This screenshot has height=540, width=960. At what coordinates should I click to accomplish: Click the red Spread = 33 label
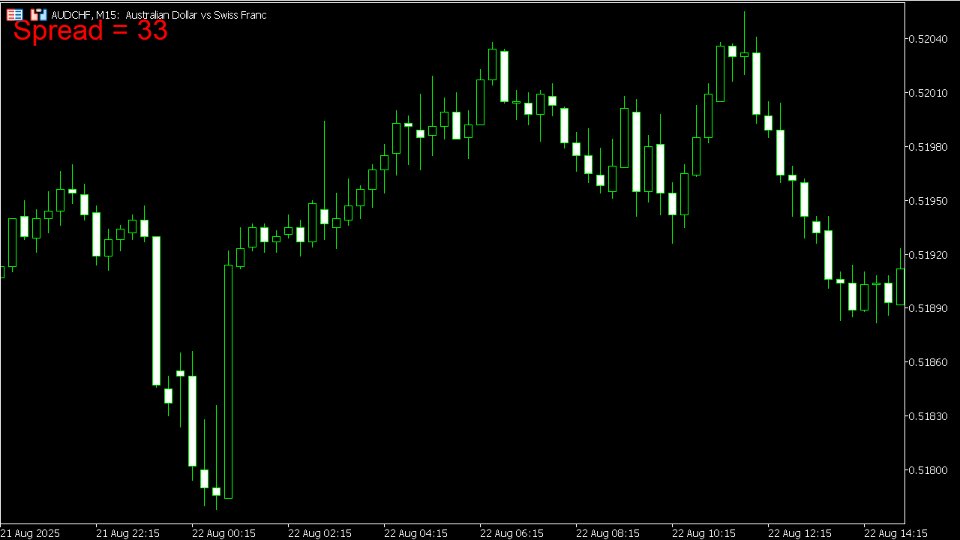(x=90, y=31)
